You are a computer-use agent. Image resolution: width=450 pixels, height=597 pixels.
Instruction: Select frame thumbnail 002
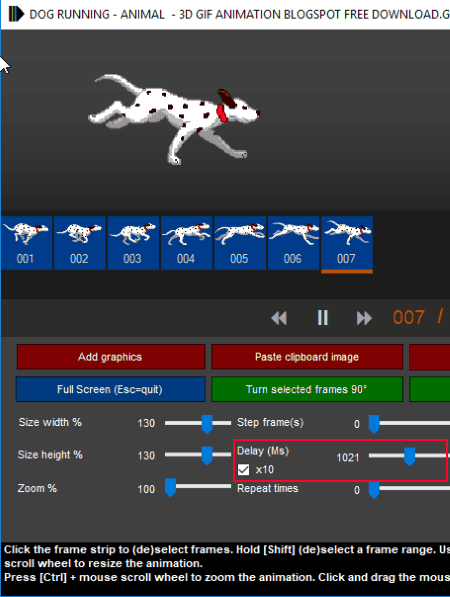(x=80, y=243)
